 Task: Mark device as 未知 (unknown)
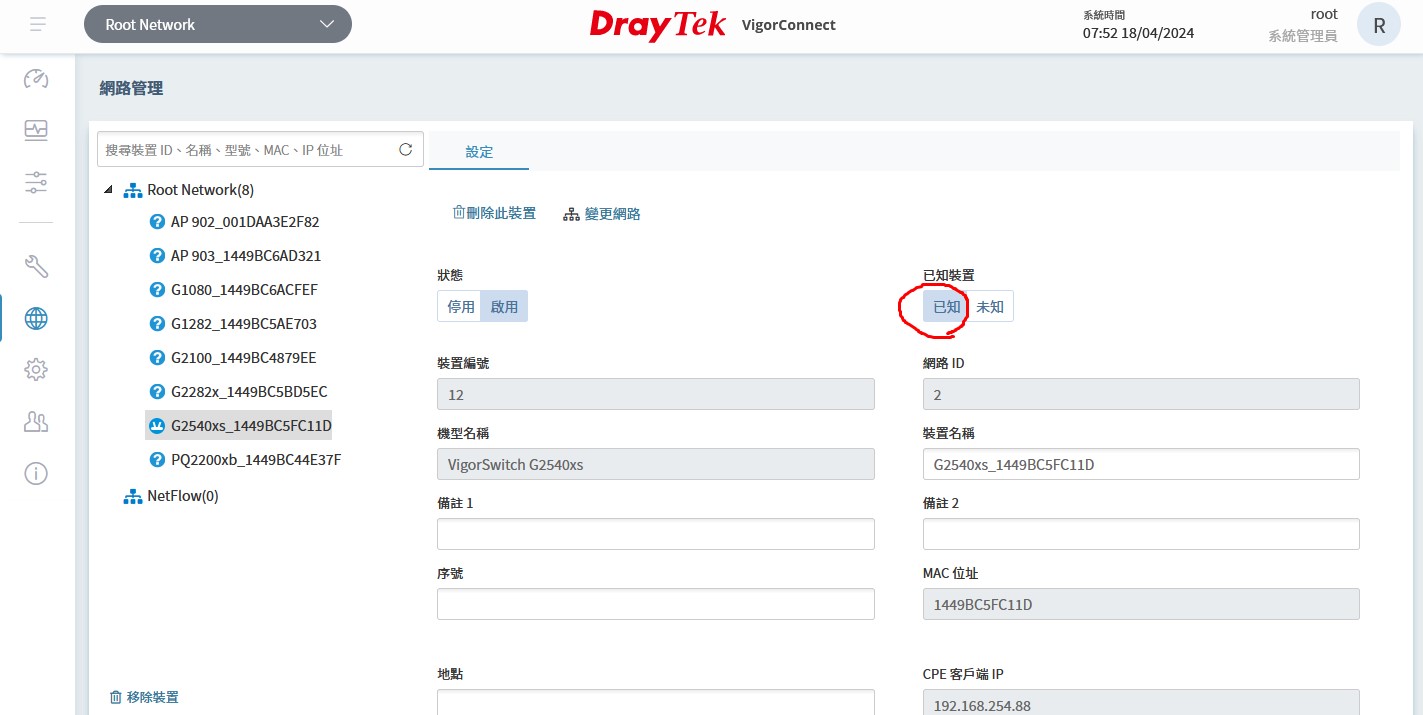tap(990, 307)
